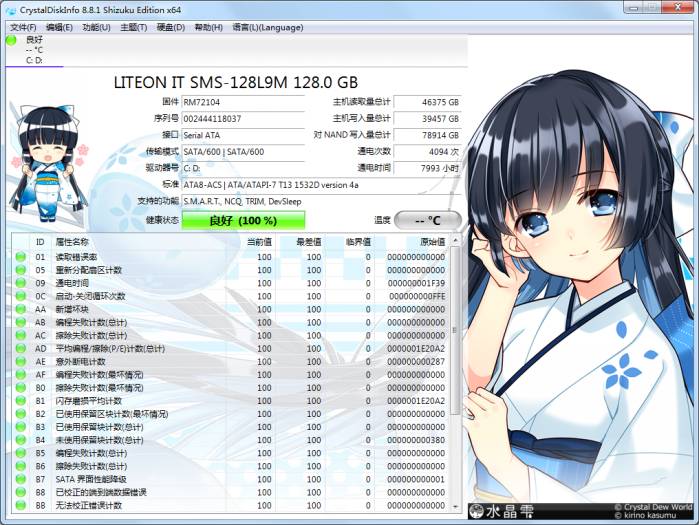Screen dimensions: 699x525
Task: Open the 主题(T) menu
Action: pyautogui.click(x=134, y=28)
